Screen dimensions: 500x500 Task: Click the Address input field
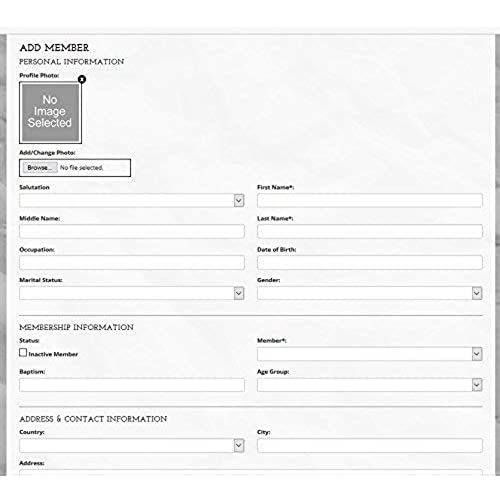[251, 473]
